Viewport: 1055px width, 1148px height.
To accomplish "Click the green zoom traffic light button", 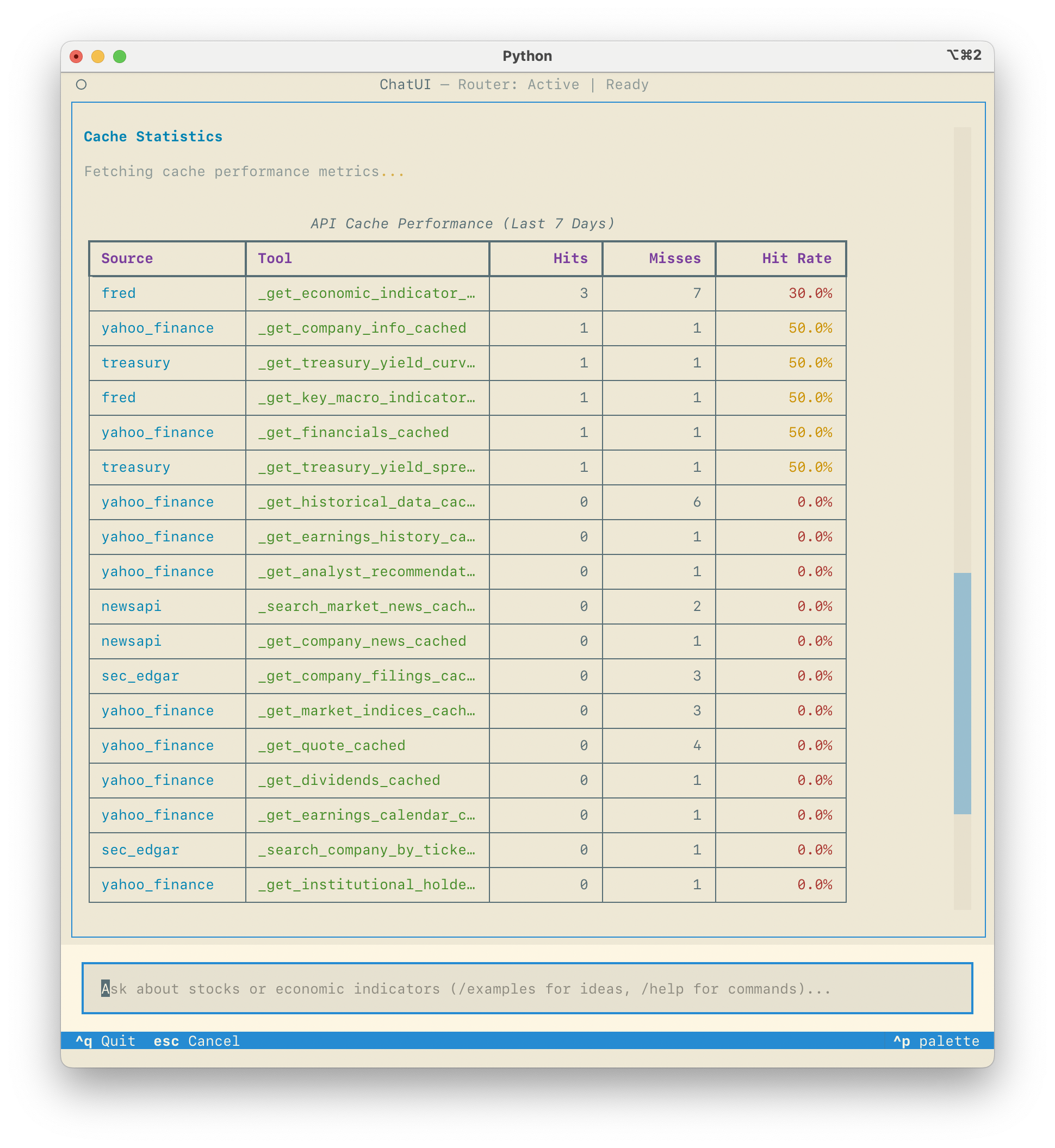I will (x=119, y=56).
